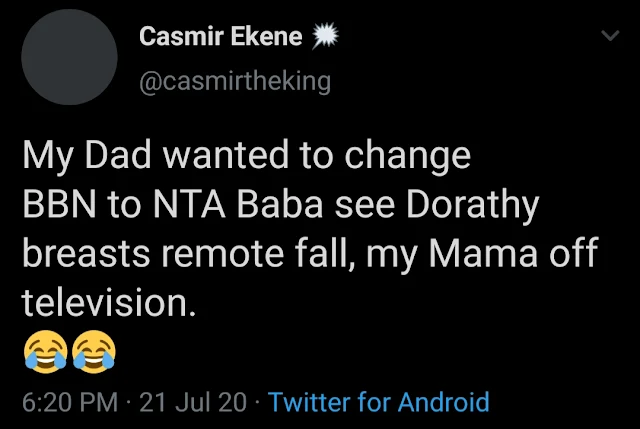Select the word Baba in the tweet
Image resolution: width=640 pixels, height=429 pixels.
coord(280,204)
